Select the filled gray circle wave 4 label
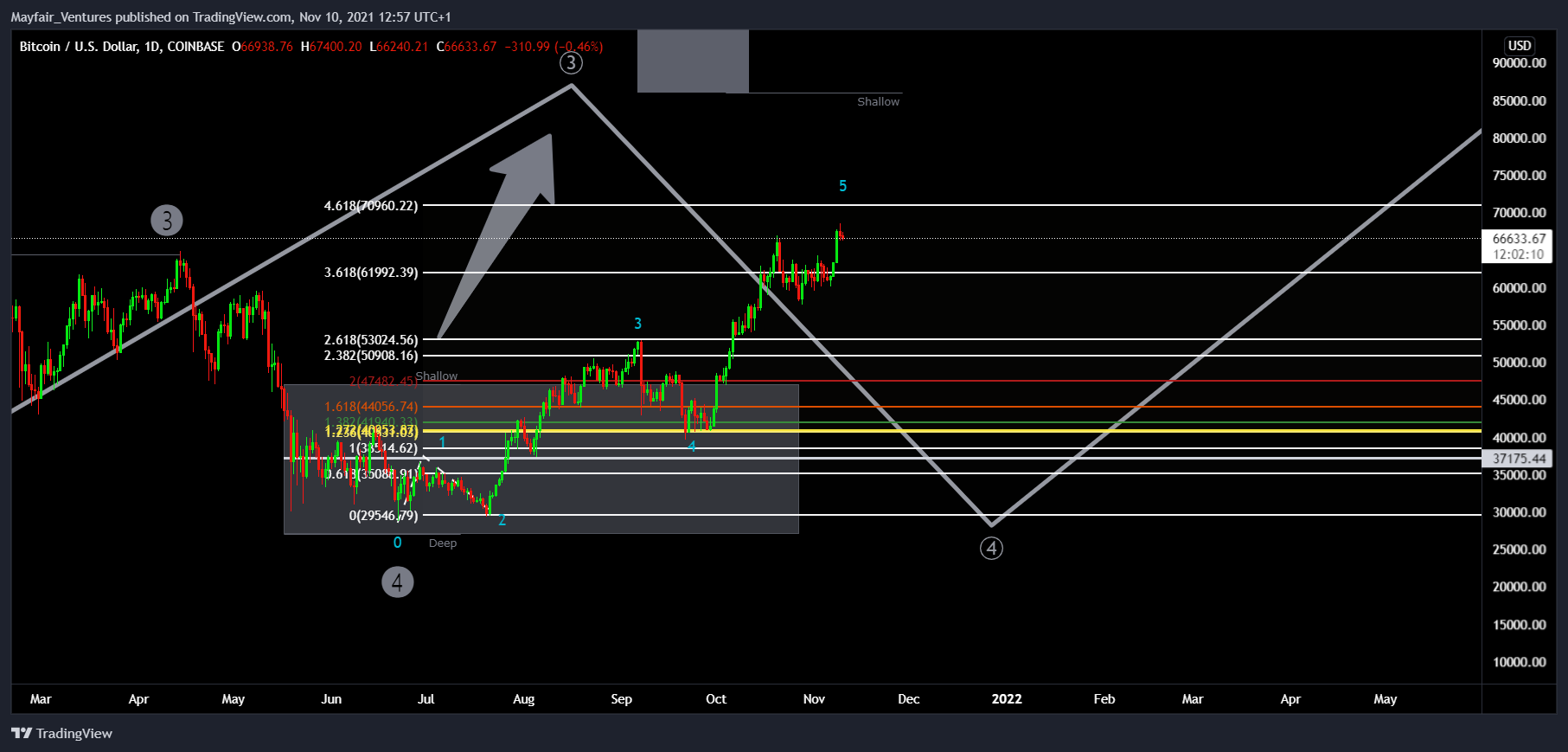This screenshot has width=1568, height=752. [x=398, y=582]
